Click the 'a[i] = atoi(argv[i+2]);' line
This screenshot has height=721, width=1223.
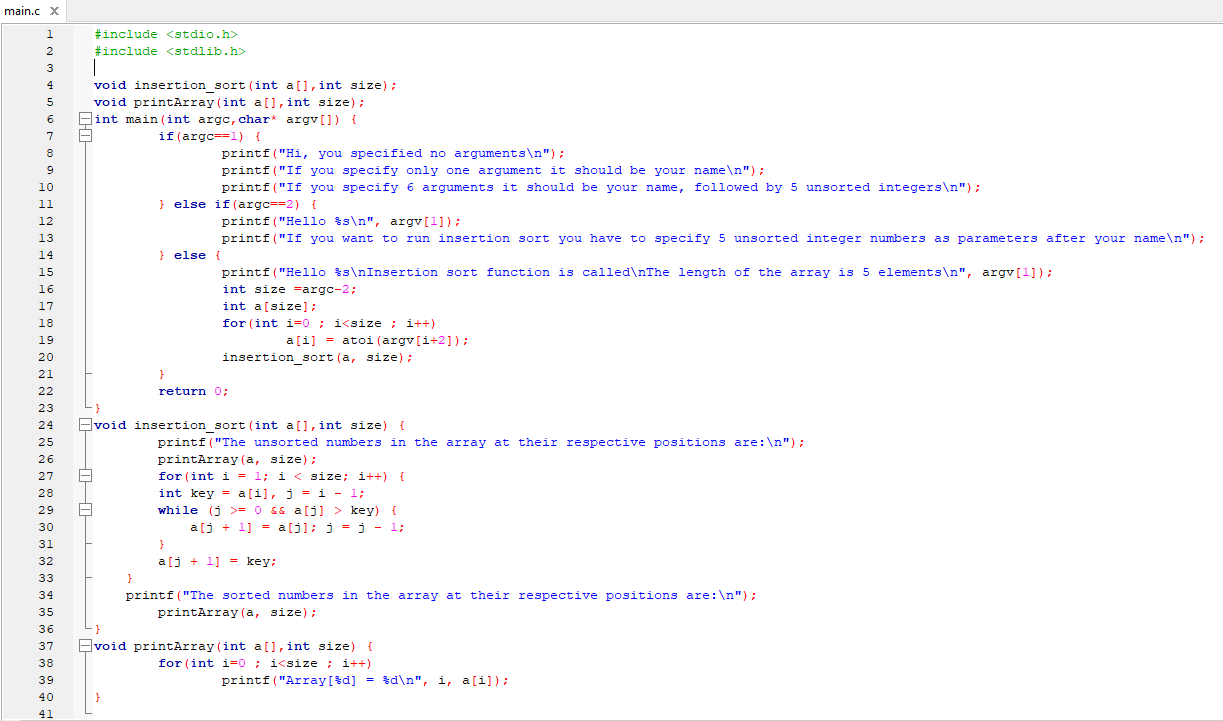point(378,340)
